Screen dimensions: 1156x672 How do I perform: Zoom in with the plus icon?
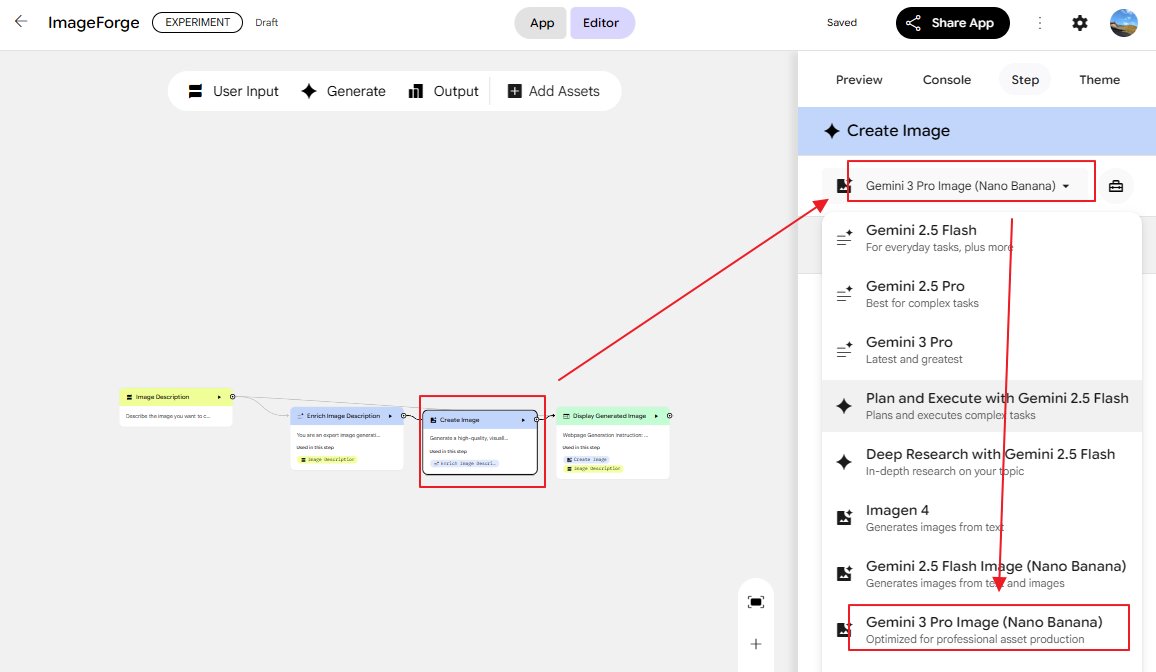coord(756,644)
